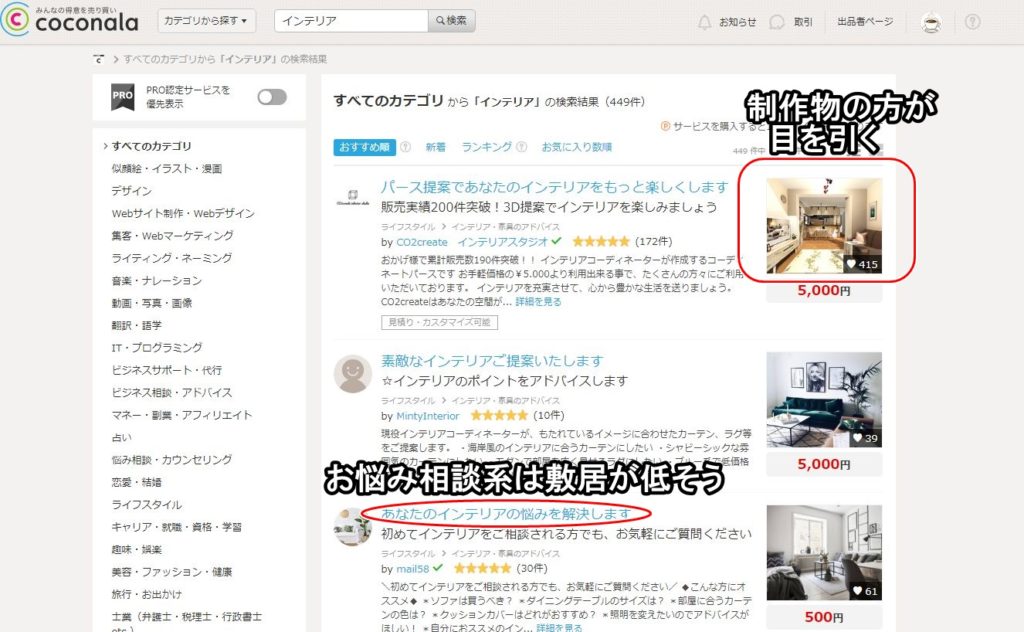Select Webサイト制作・Webデザイン category
The width and height of the screenshot is (1024, 632).
coord(183,213)
